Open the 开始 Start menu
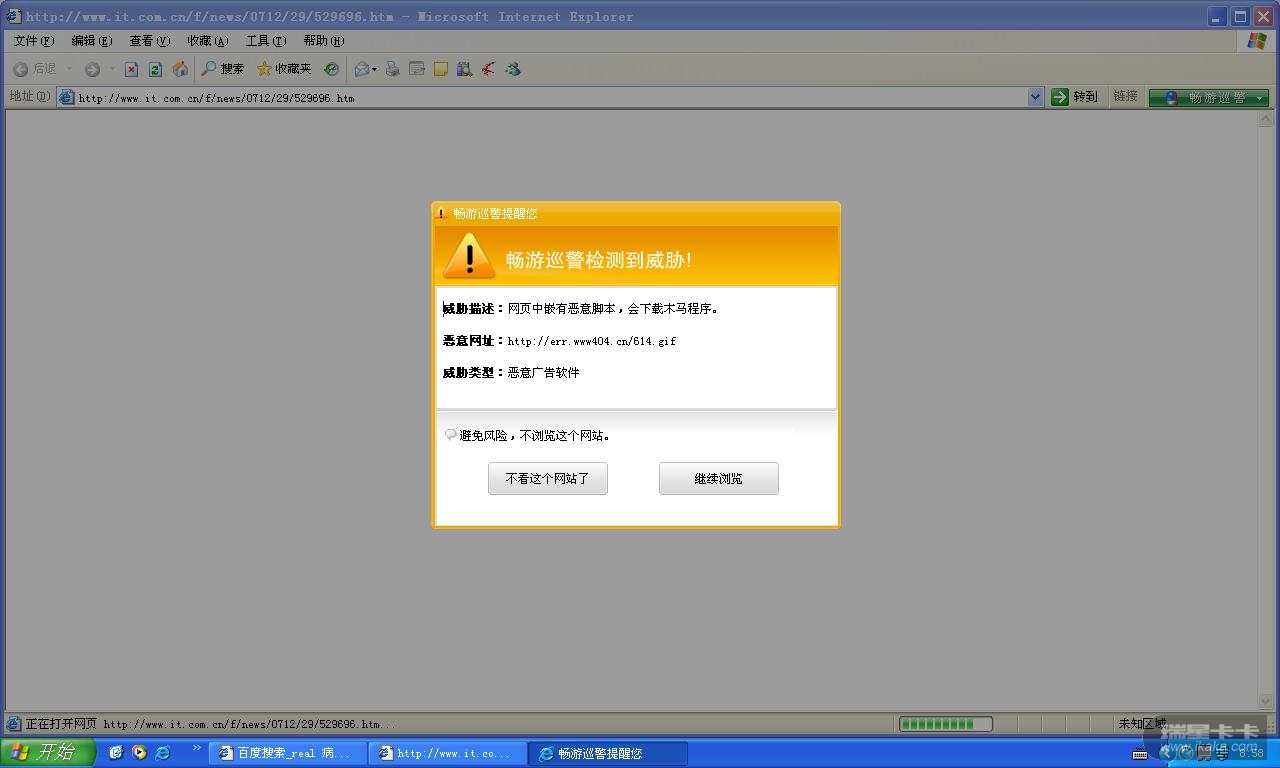The height and width of the screenshot is (768, 1280). 47,753
